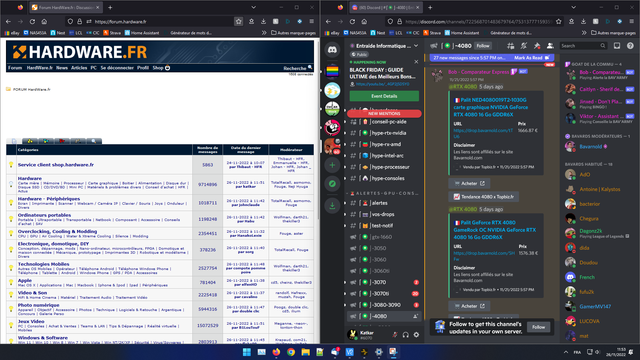This screenshot has width=640, height=360.
Task: Click bookmark star in hardware.fr window
Action: click(238, 22)
